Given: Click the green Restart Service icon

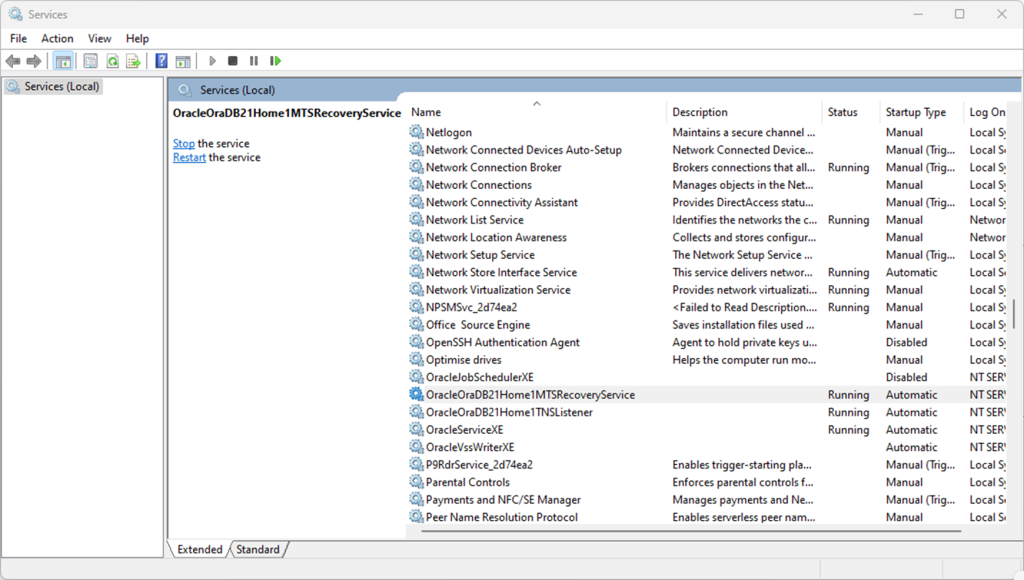Looking at the screenshot, I should [x=275, y=61].
